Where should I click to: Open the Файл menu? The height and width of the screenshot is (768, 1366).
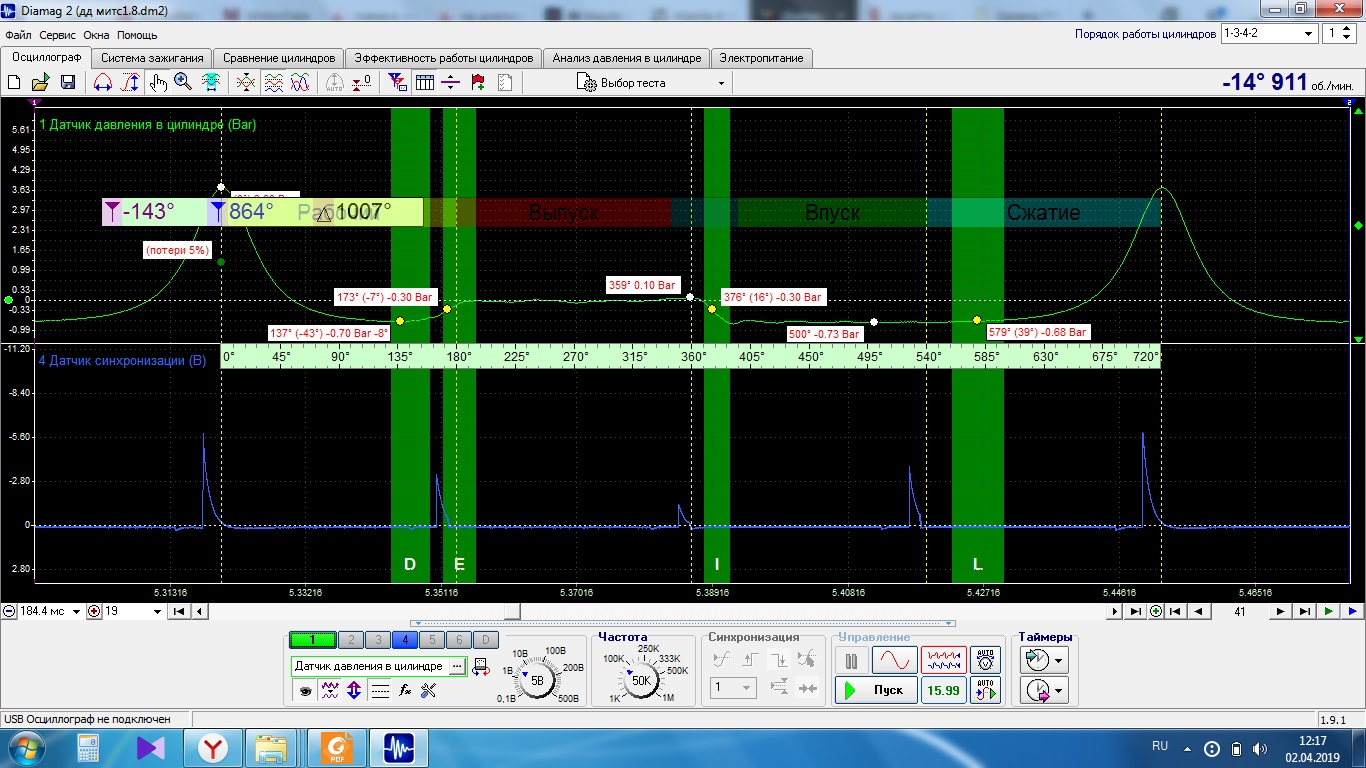coord(18,35)
